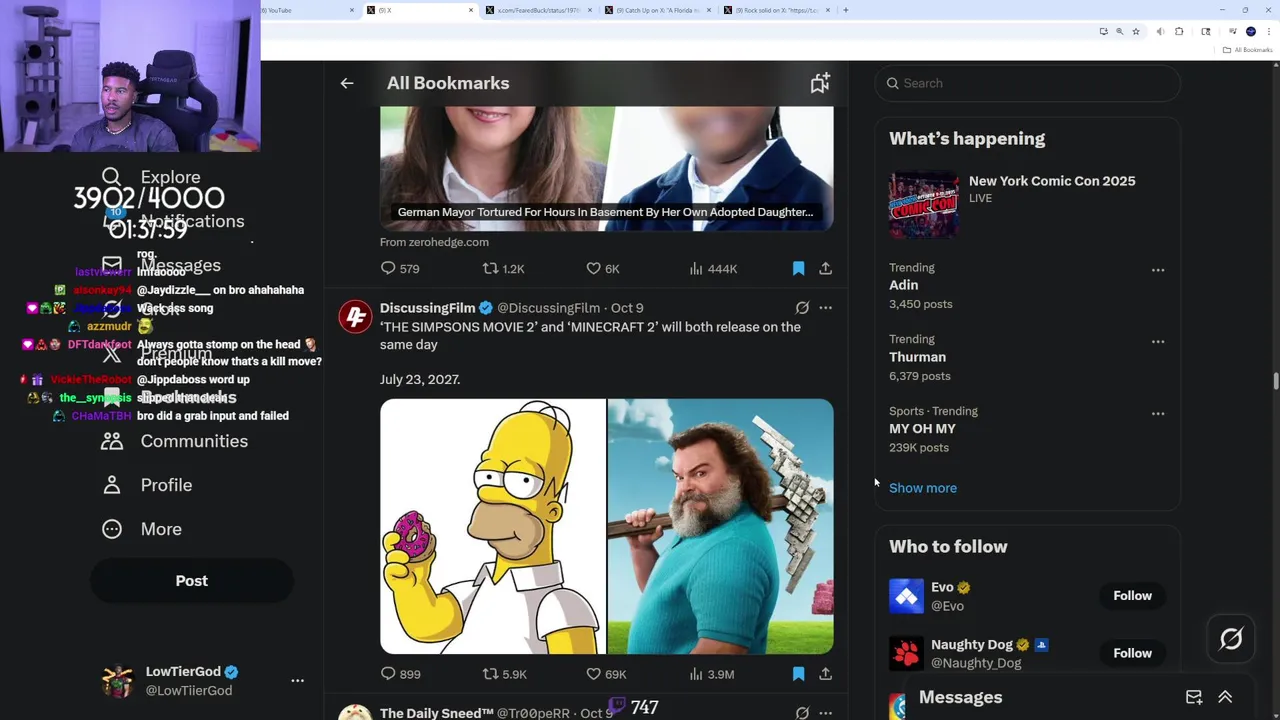This screenshot has height=720, width=1280.
Task: Open The Daily Sneed account name
Action: pyautogui.click(x=437, y=713)
